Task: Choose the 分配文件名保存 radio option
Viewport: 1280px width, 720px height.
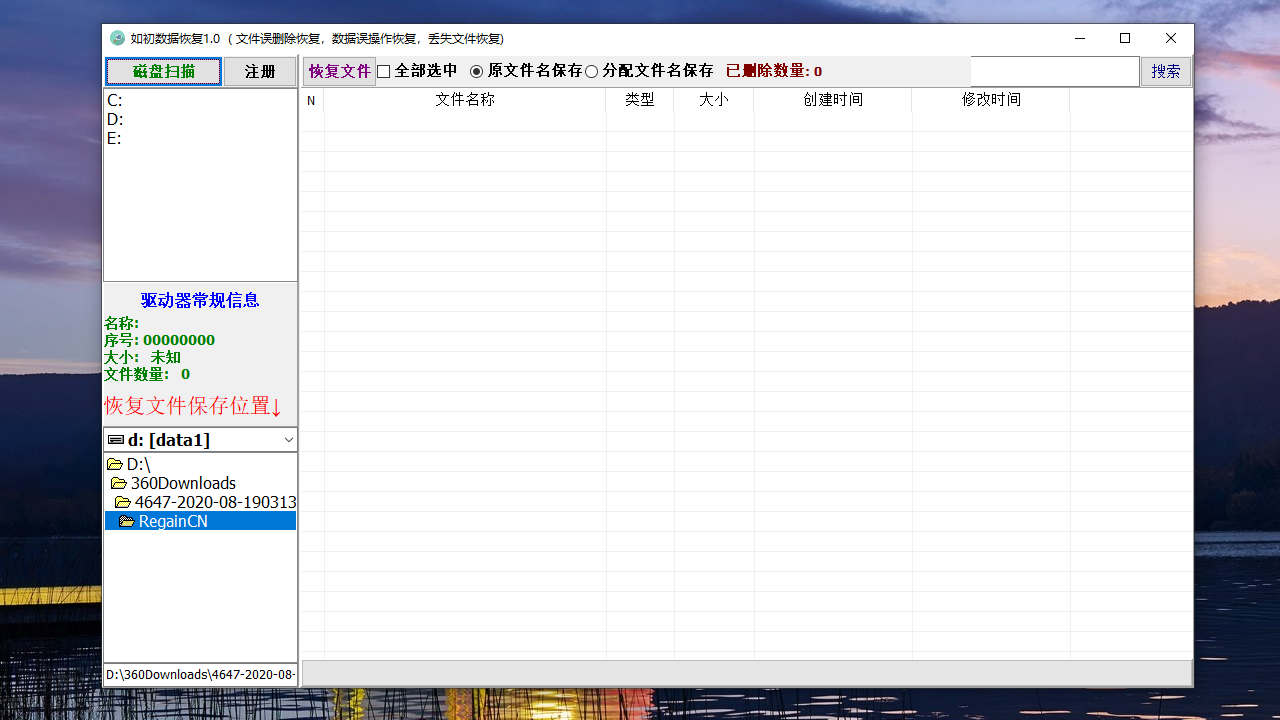Action: coord(591,71)
